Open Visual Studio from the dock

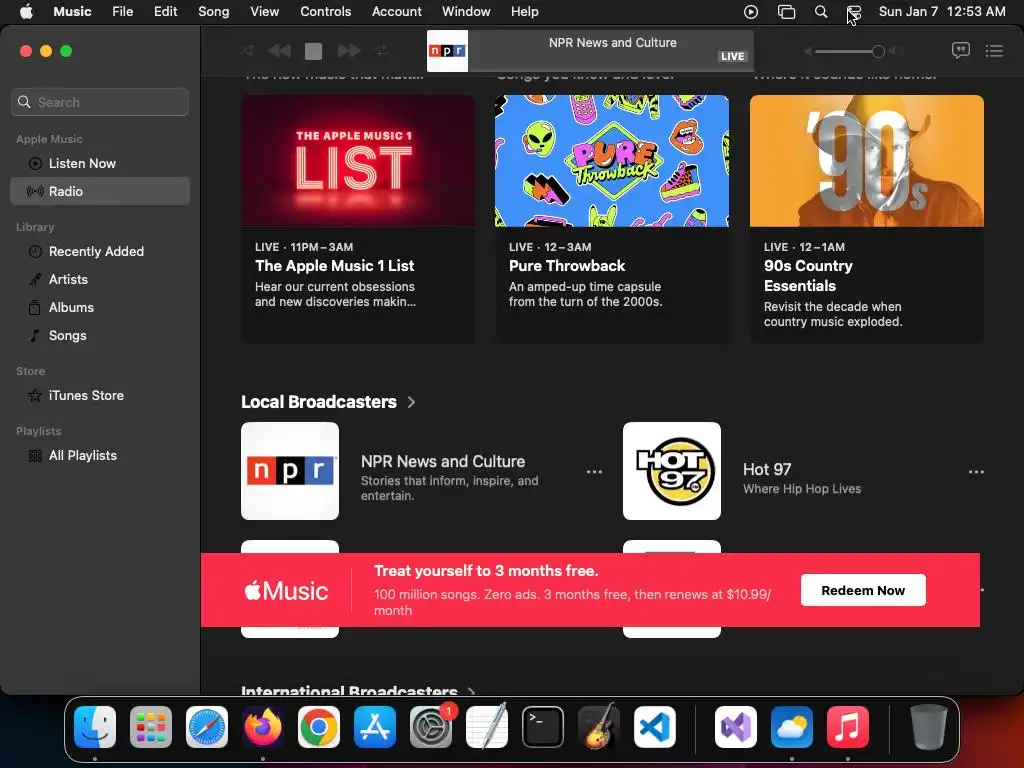[x=735, y=727]
